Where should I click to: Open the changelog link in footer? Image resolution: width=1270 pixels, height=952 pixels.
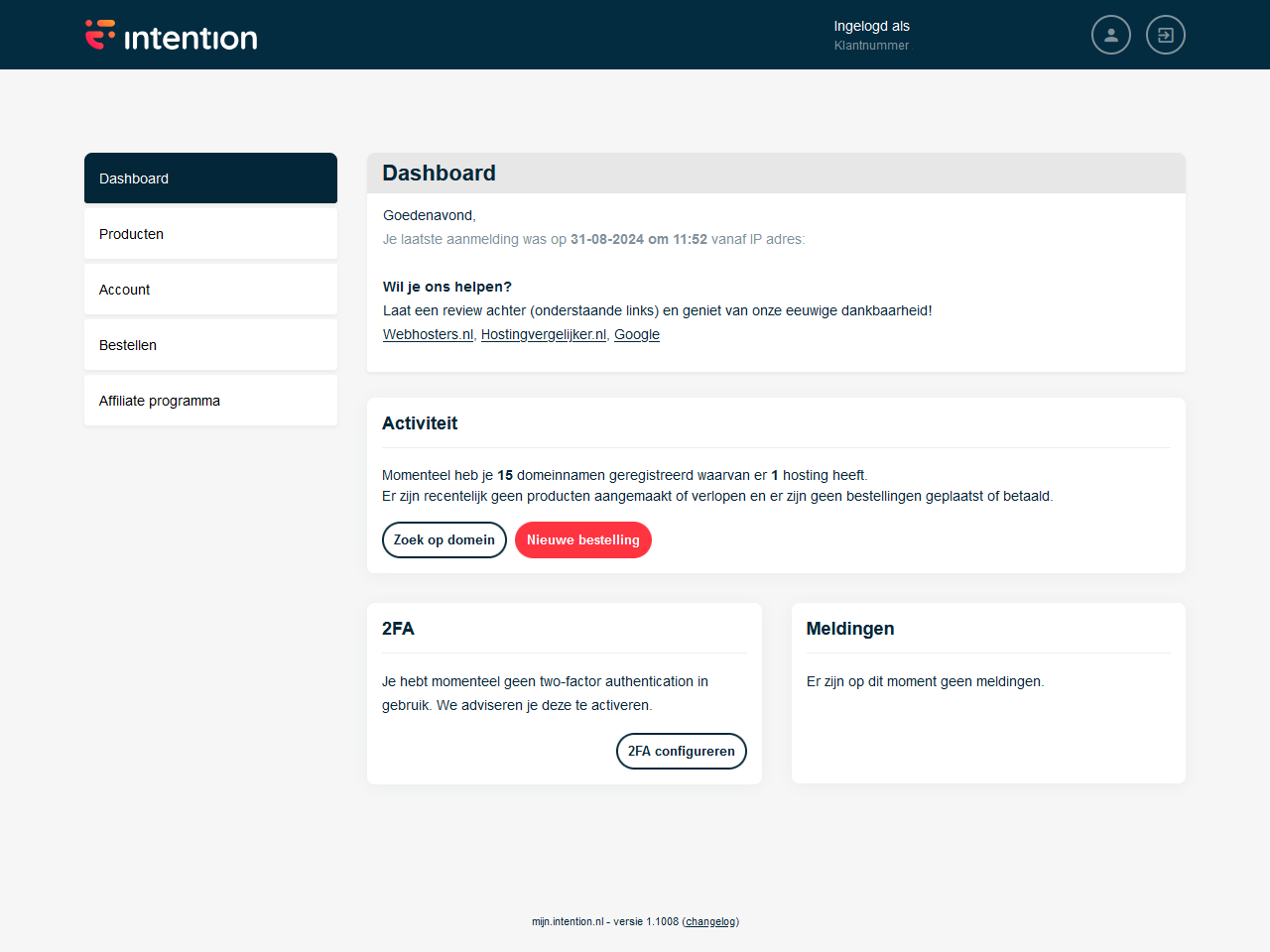(710, 921)
